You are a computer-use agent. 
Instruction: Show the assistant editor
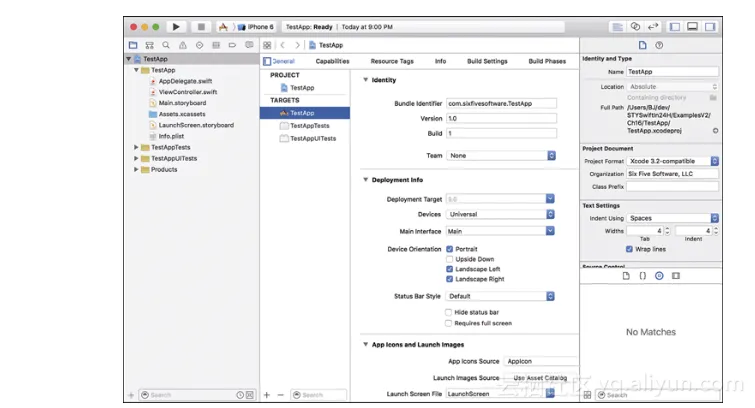[636, 27]
